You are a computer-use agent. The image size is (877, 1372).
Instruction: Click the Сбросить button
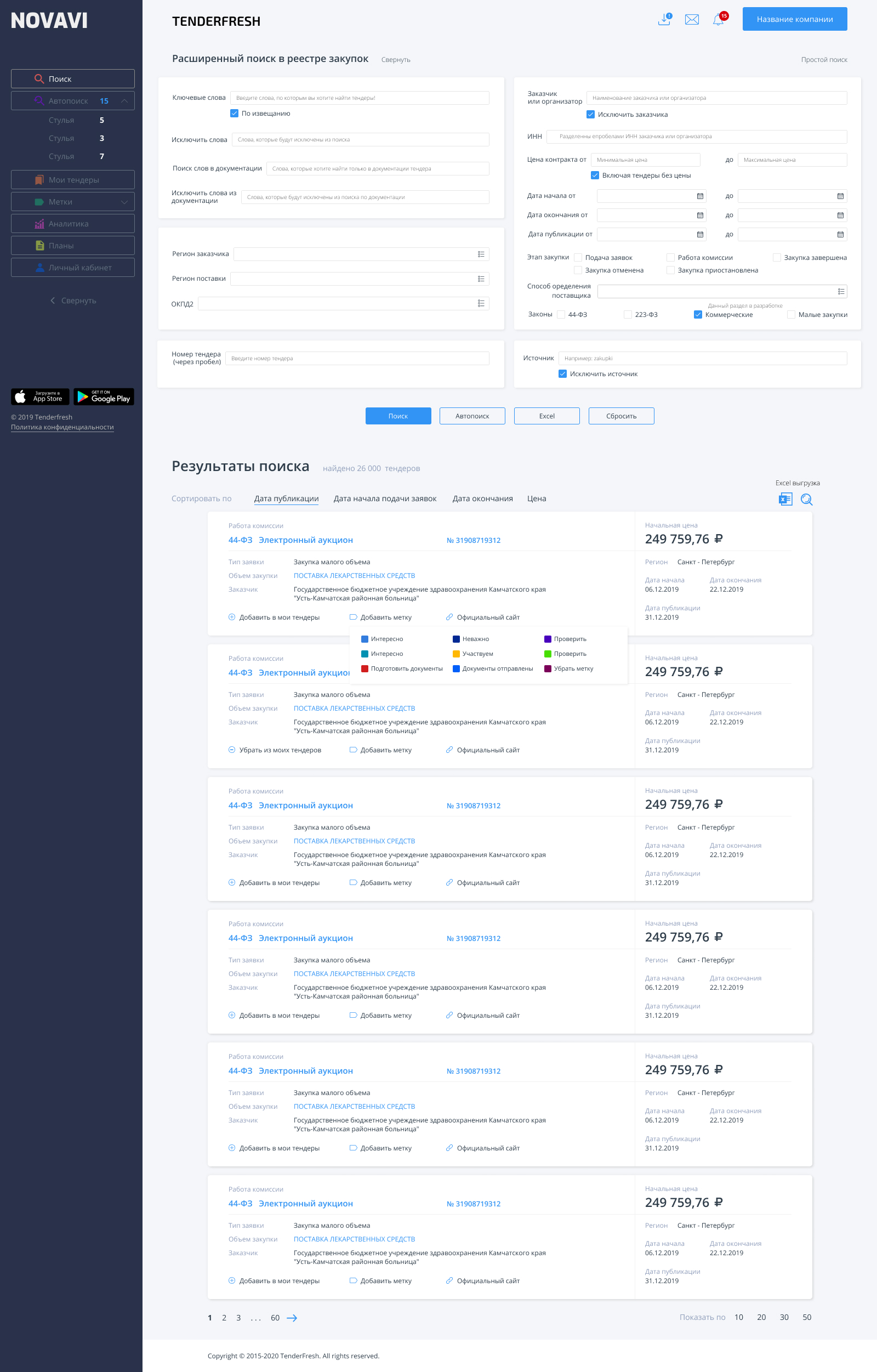pyautogui.click(x=622, y=416)
